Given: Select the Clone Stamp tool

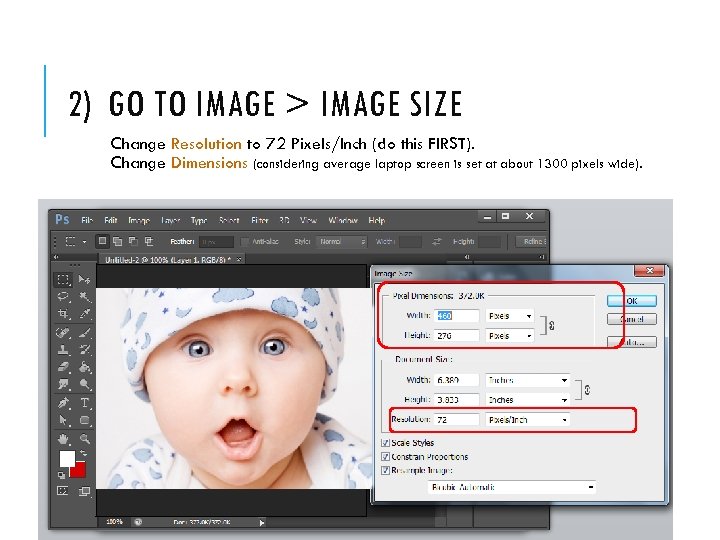Looking at the screenshot, I should pos(63,350).
